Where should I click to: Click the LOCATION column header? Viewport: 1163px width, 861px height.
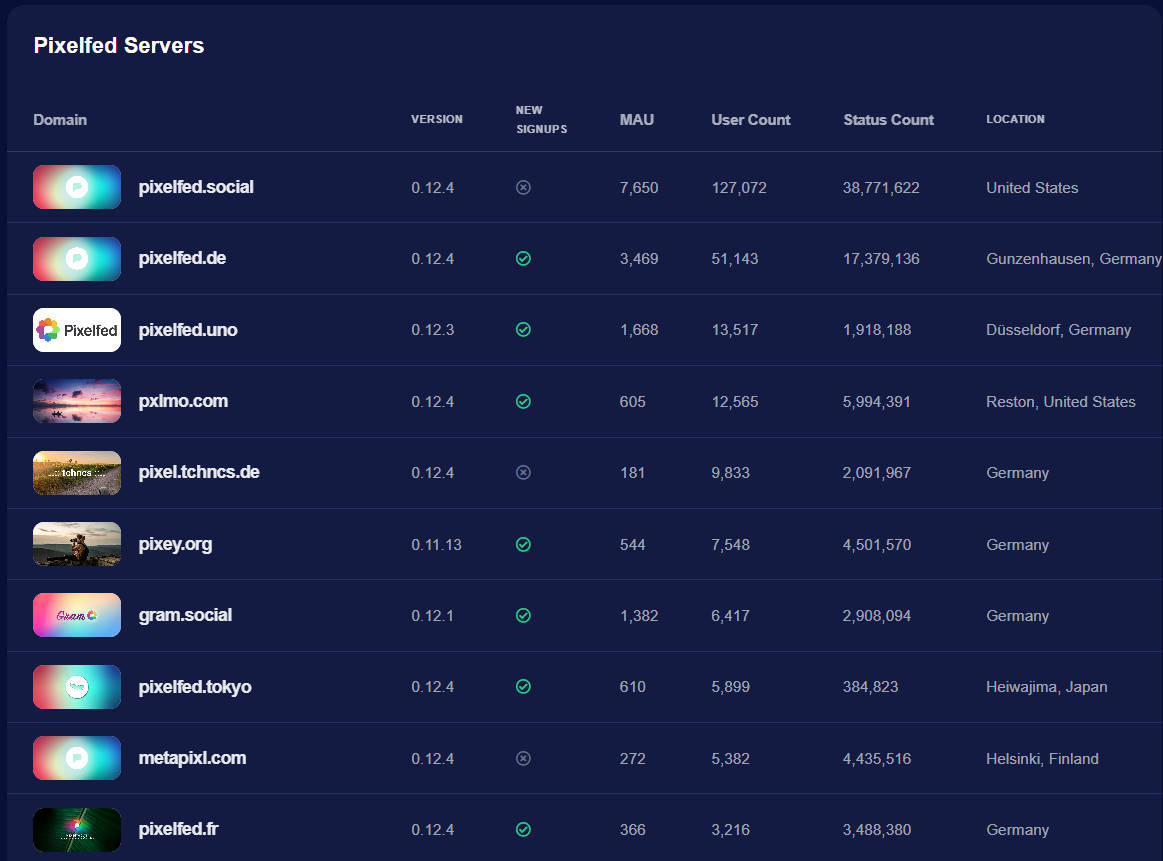coord(1015,119)
